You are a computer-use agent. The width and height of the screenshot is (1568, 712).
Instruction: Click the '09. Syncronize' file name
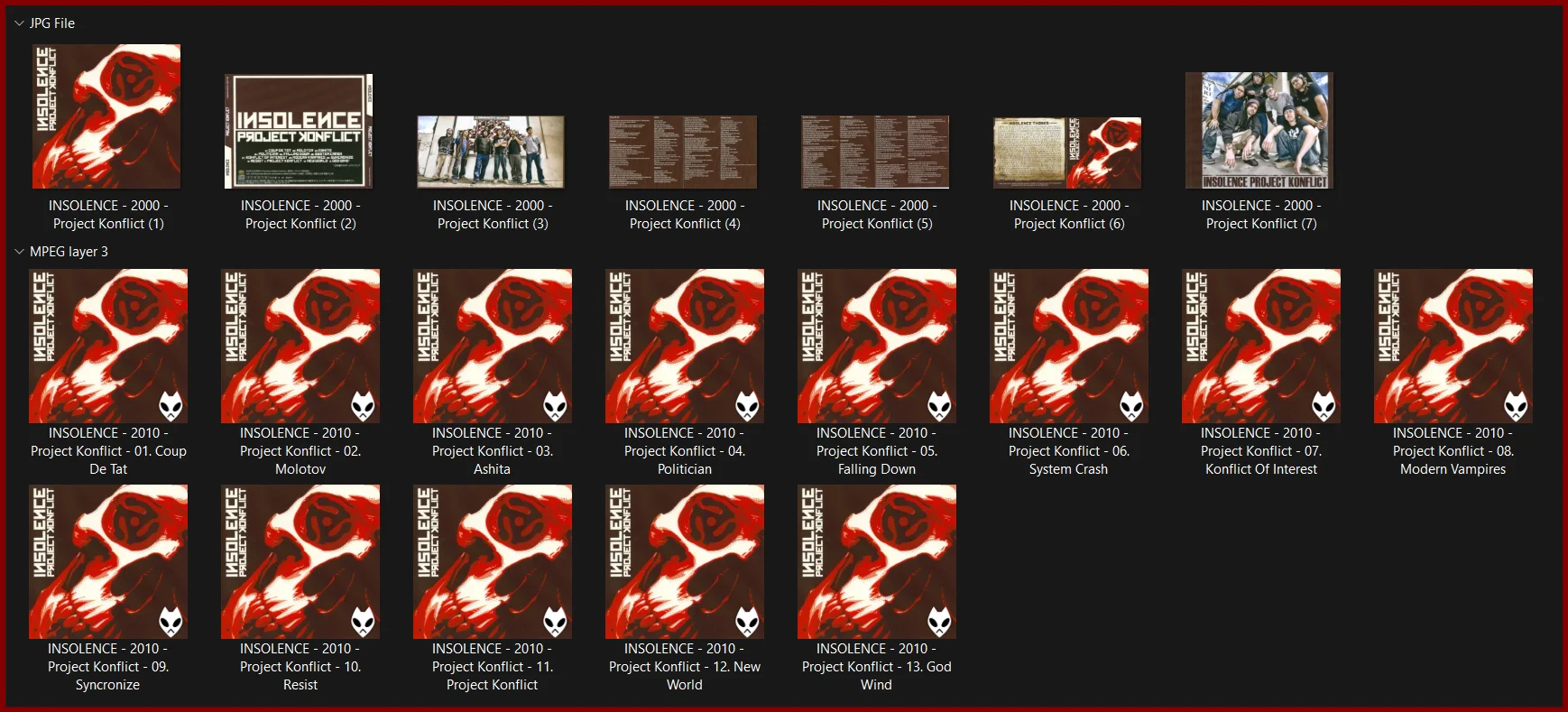pos(108,667)
